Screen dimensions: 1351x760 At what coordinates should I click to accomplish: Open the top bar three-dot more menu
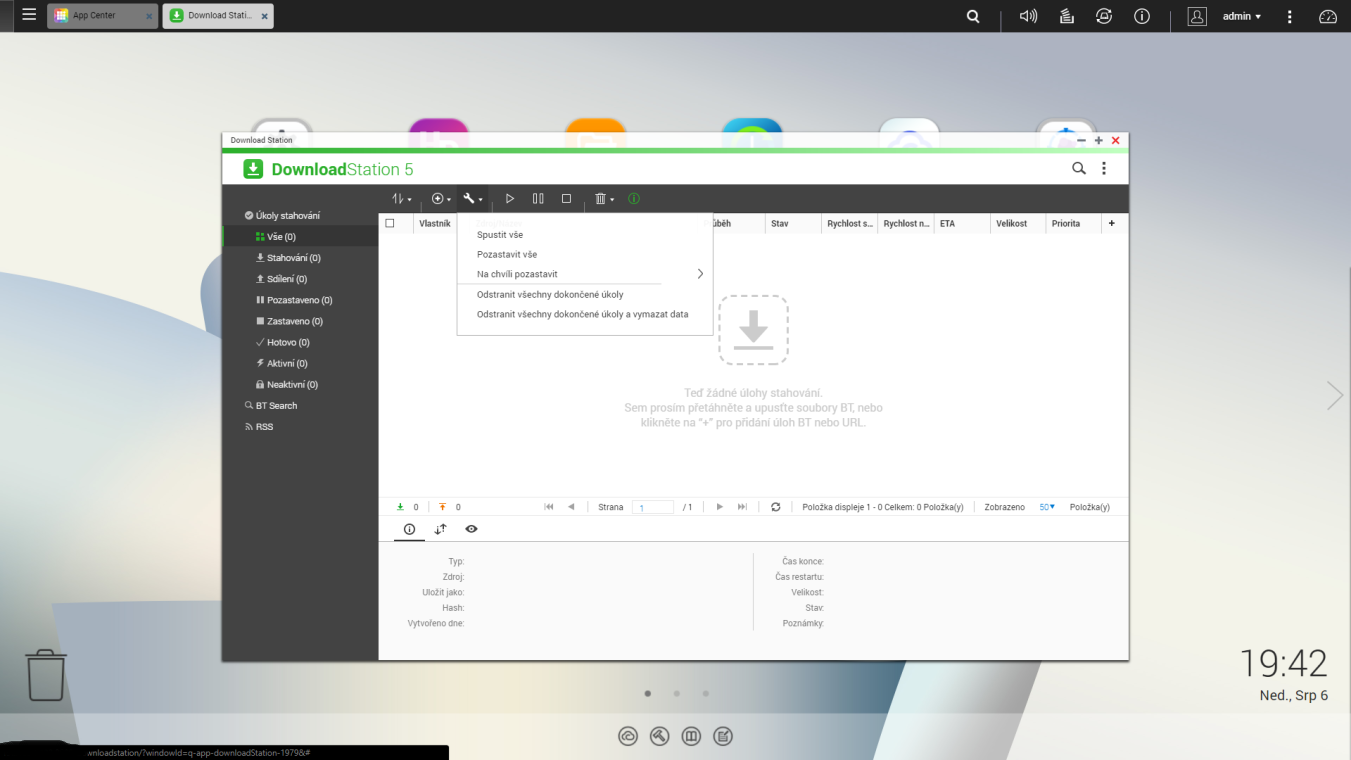1290,16
